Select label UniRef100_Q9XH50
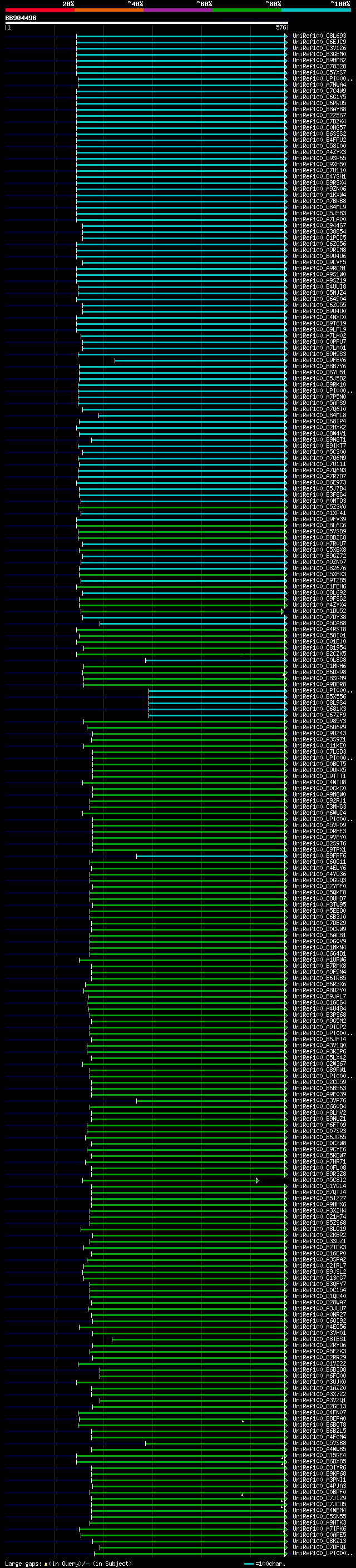Viewport: 356px width, 1568px height. [319, 164]
